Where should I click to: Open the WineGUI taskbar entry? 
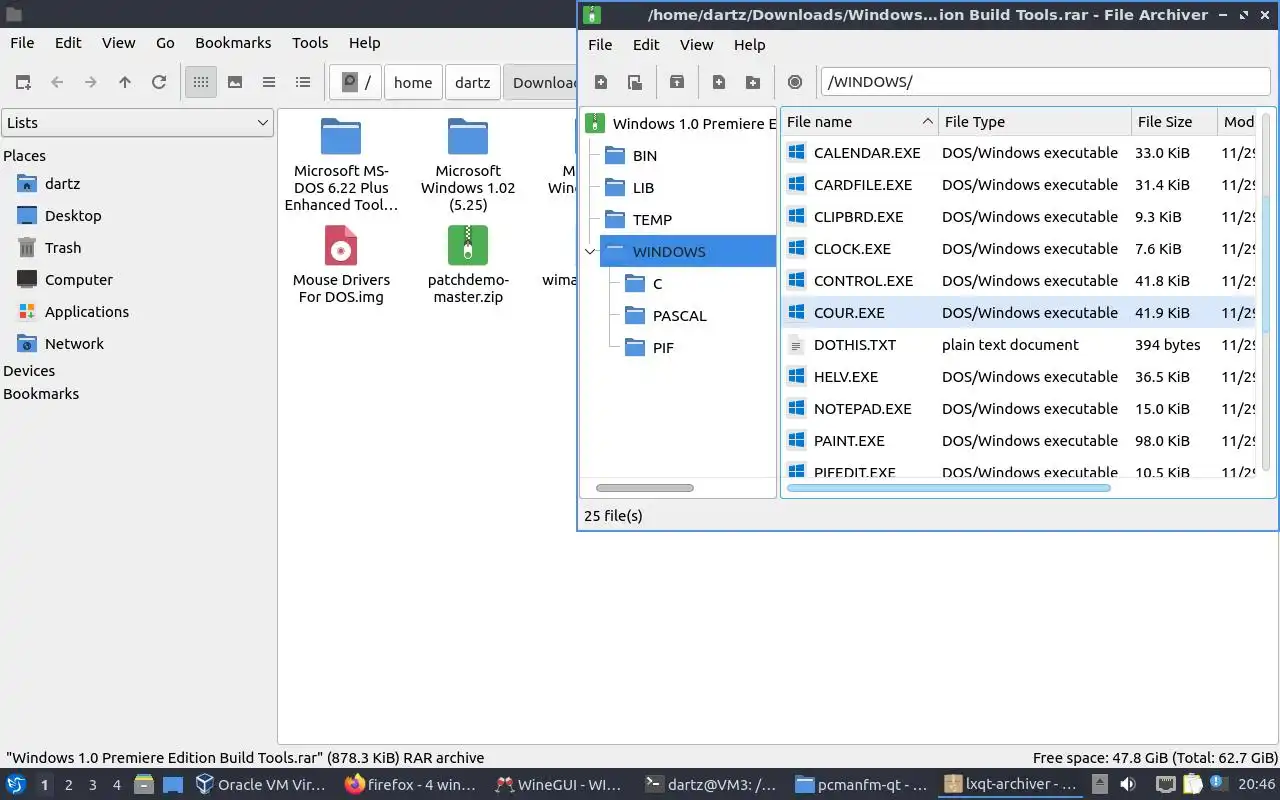coord(560,785)
